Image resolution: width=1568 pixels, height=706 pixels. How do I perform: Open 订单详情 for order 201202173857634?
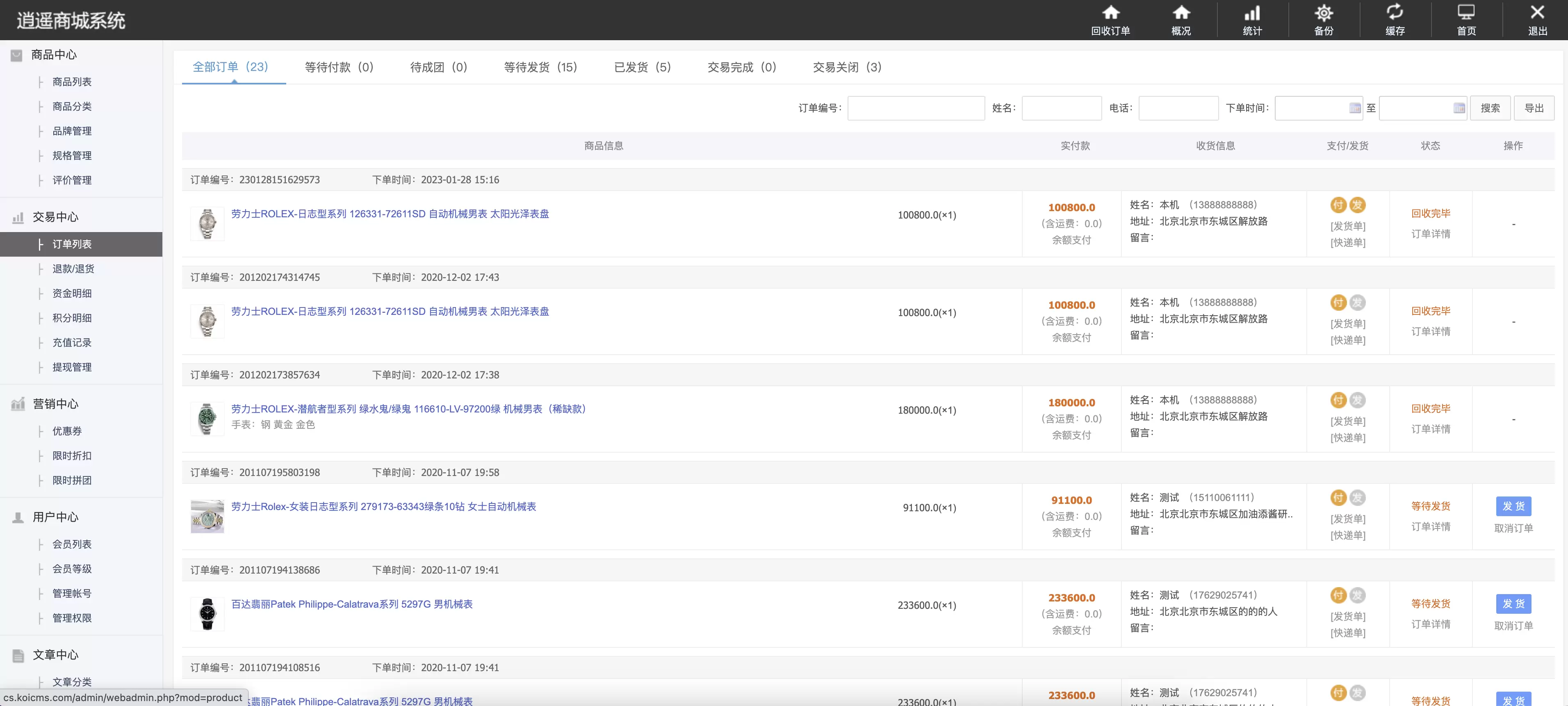pos(1431,429)
